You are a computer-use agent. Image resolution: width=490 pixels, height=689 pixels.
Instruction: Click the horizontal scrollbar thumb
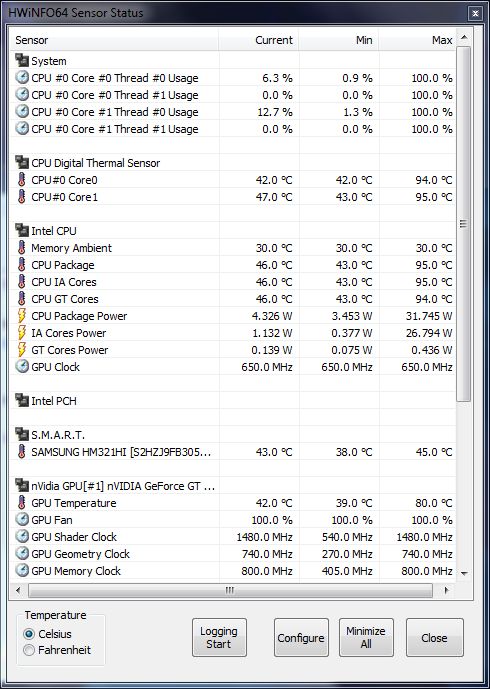click(x=230, y=590)
